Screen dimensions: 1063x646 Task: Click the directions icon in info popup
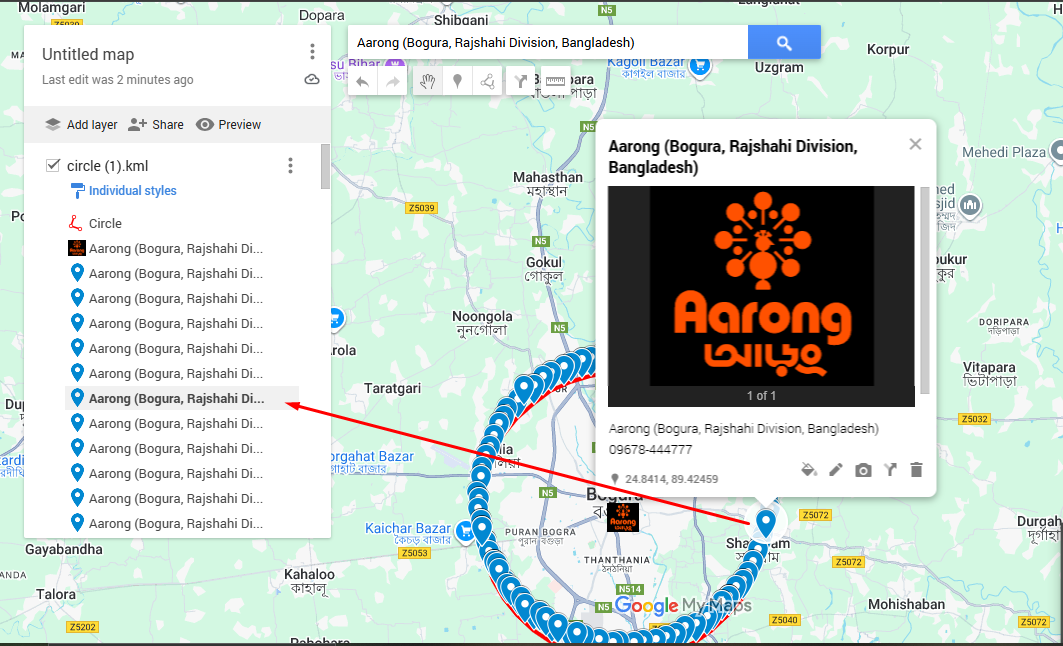click(x=890, y=470)
